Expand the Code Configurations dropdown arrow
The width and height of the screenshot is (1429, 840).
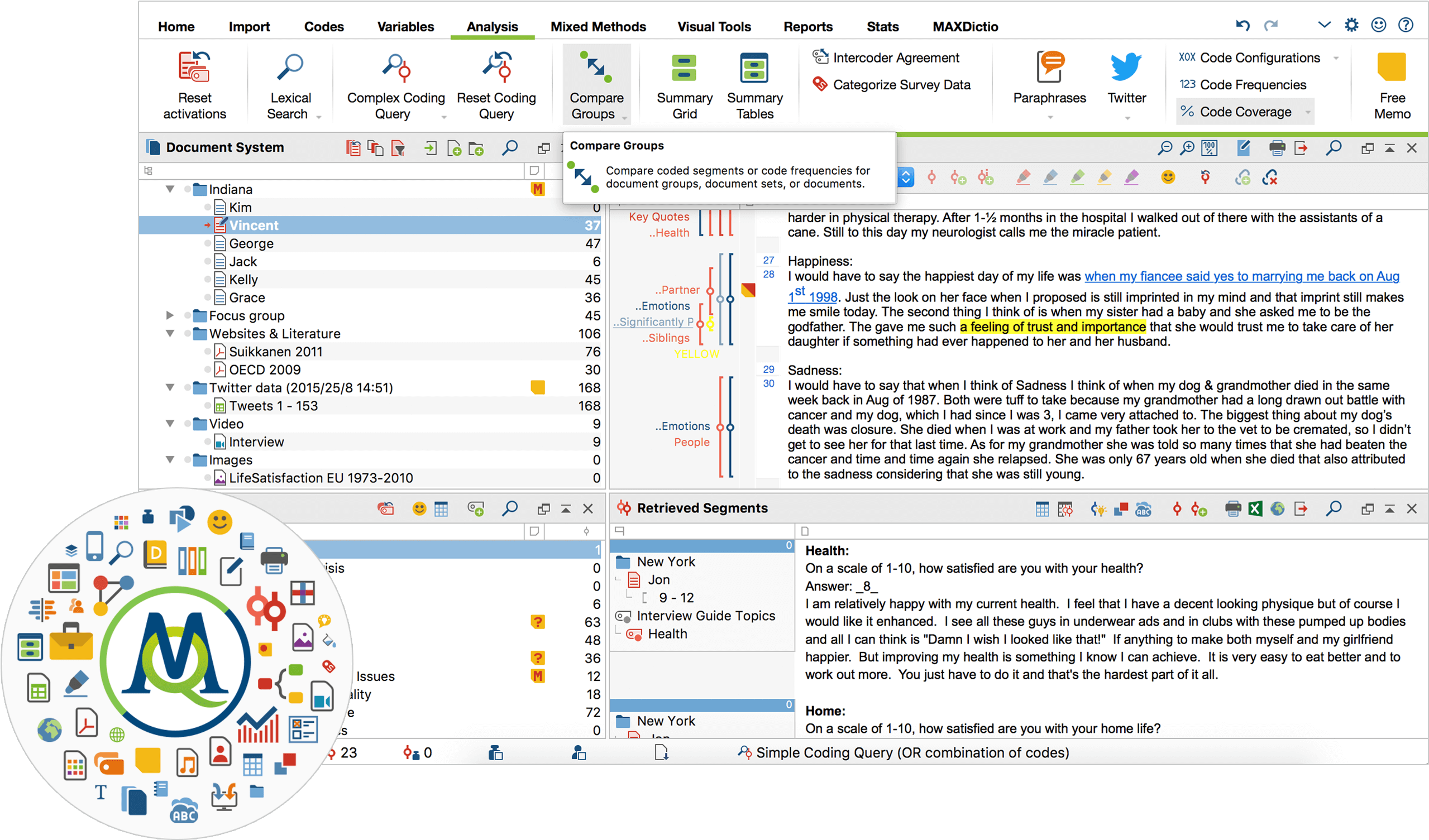coord(1336,58)
